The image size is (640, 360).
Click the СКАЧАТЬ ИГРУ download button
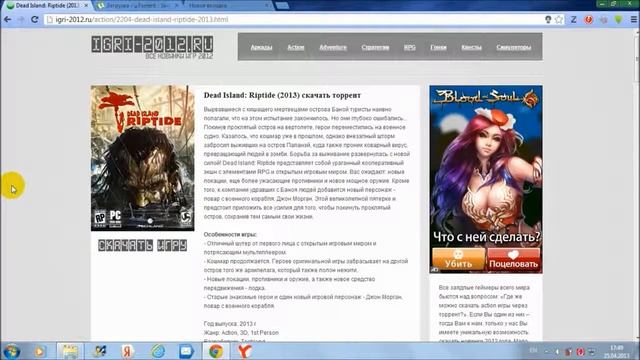(x=142, y=245)
